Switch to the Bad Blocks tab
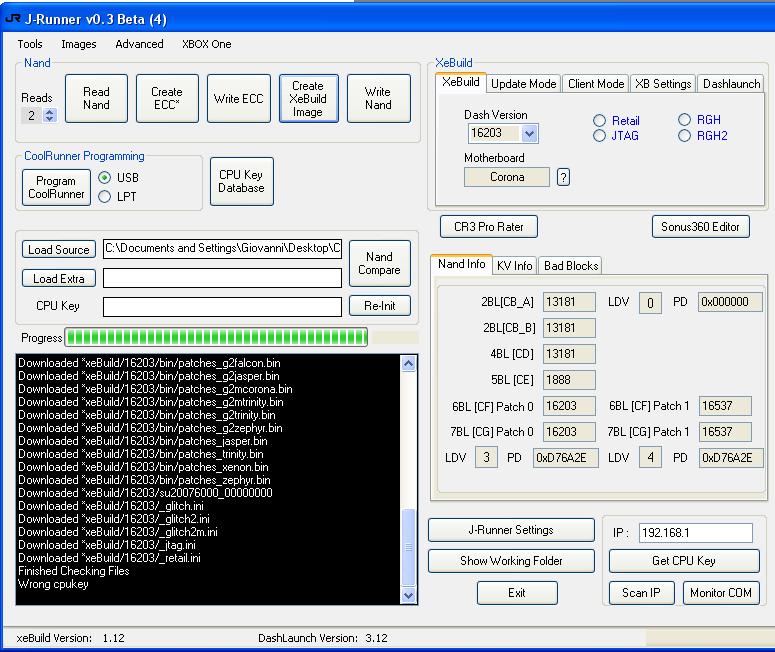This screenshot has width=775, height=652. tap(571, 266)
